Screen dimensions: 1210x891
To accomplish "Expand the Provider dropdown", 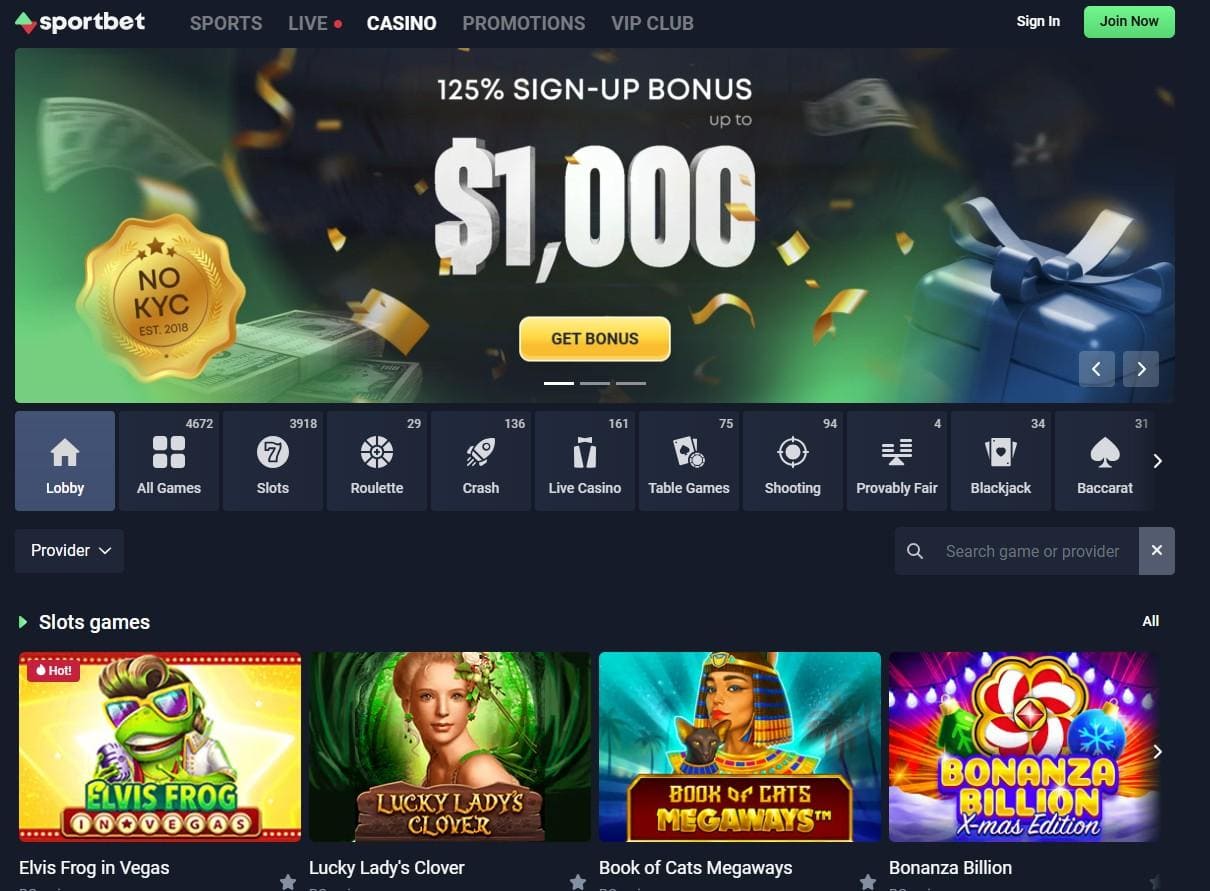I will click(69, 551).
